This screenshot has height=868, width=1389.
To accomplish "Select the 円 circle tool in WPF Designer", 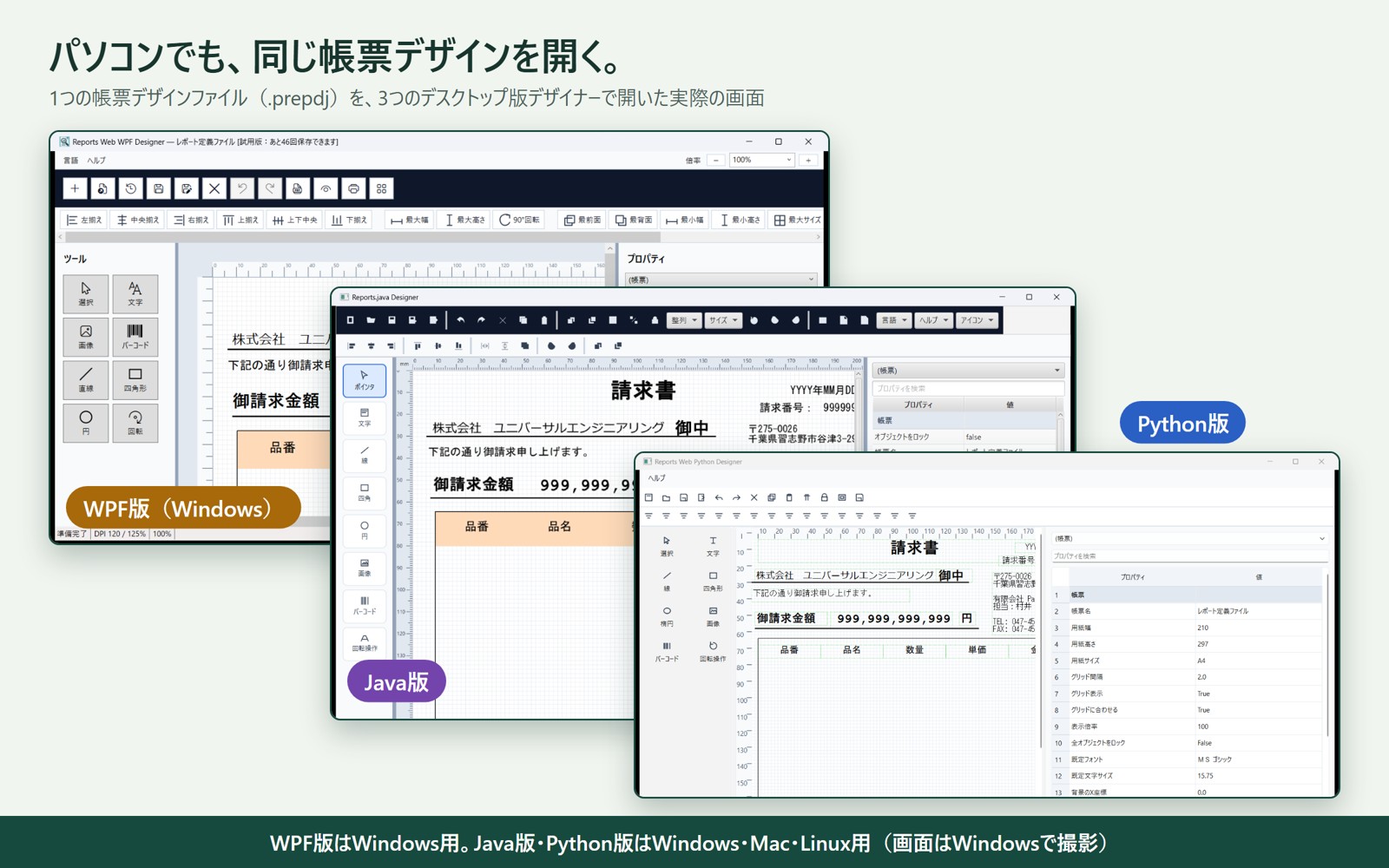I will [x=85, y=423].
